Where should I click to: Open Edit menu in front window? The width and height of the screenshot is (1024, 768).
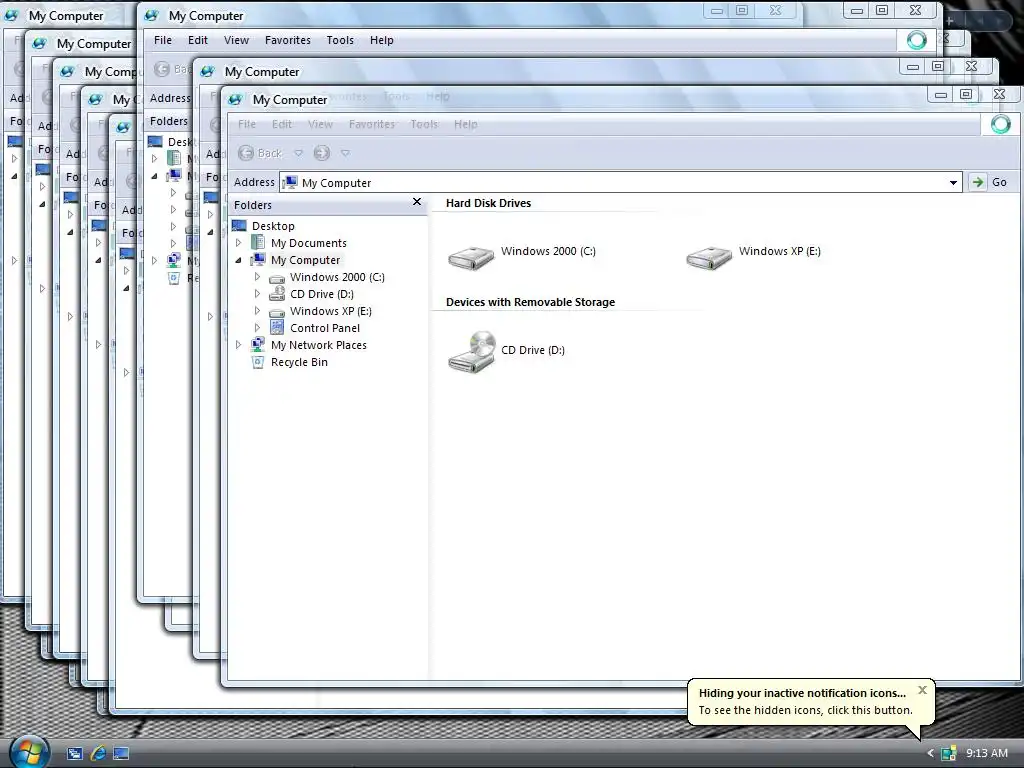click(281, 124)
